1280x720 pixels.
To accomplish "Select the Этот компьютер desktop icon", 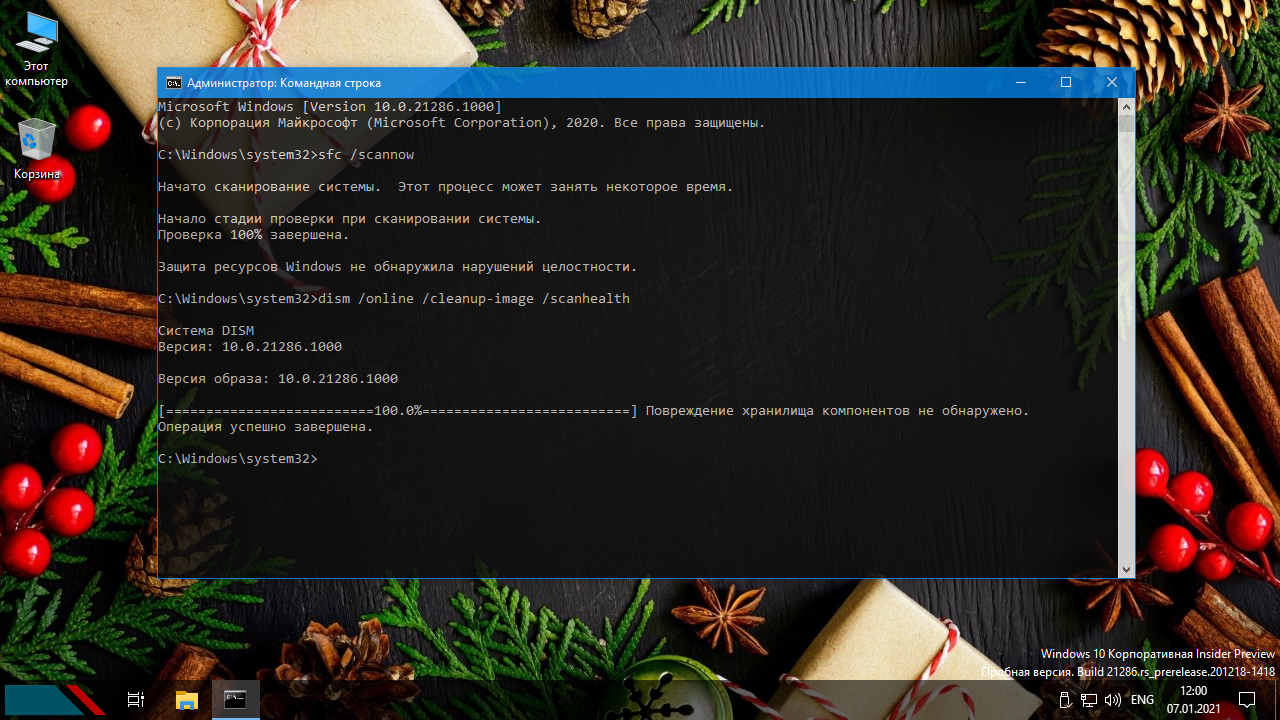I will [x=37, y=50].
